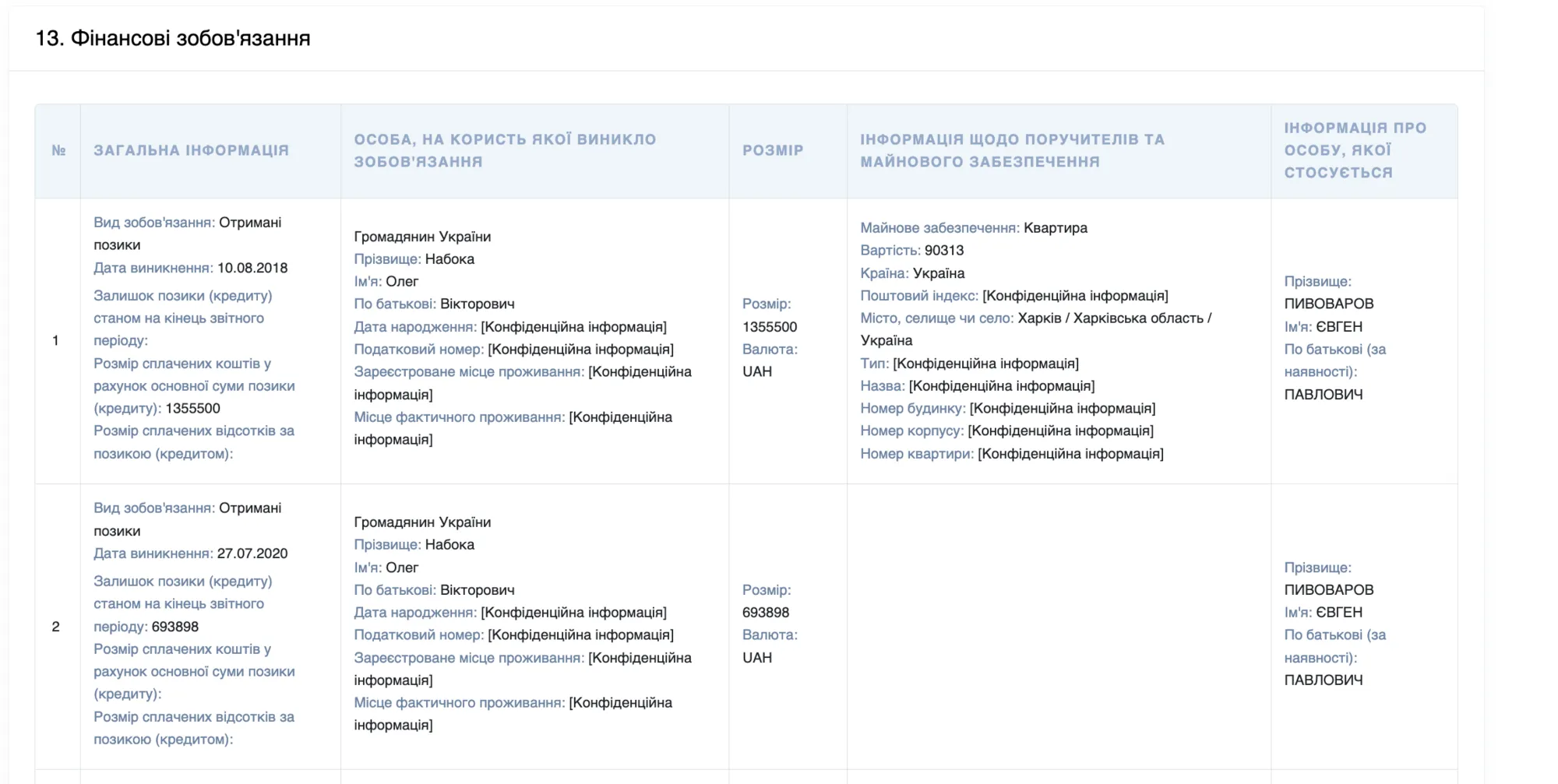Click 'Залишок позики' value 693898 in row two
Screen dimensions: 1558x784
click(175, 627)
